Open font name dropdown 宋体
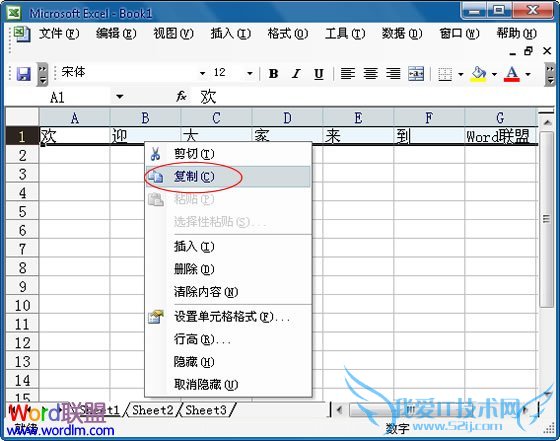Screen dimensions: 560x441 pyautogui.click(x=202, y=73)
